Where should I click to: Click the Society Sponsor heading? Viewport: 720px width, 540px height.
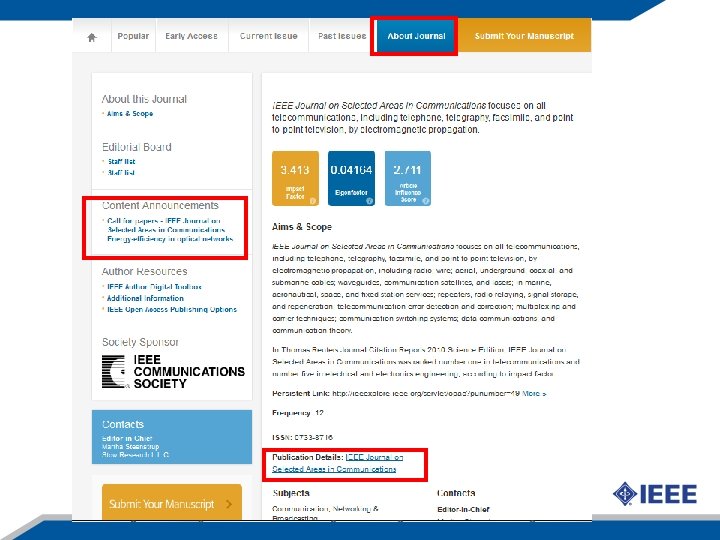(x=140, y=342)
